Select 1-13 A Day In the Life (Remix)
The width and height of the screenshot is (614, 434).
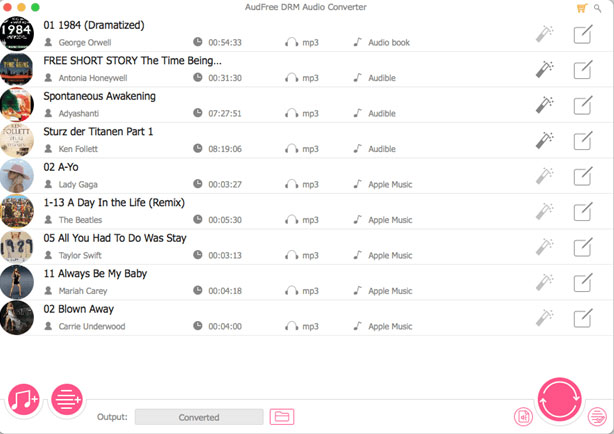coord(307,212)
